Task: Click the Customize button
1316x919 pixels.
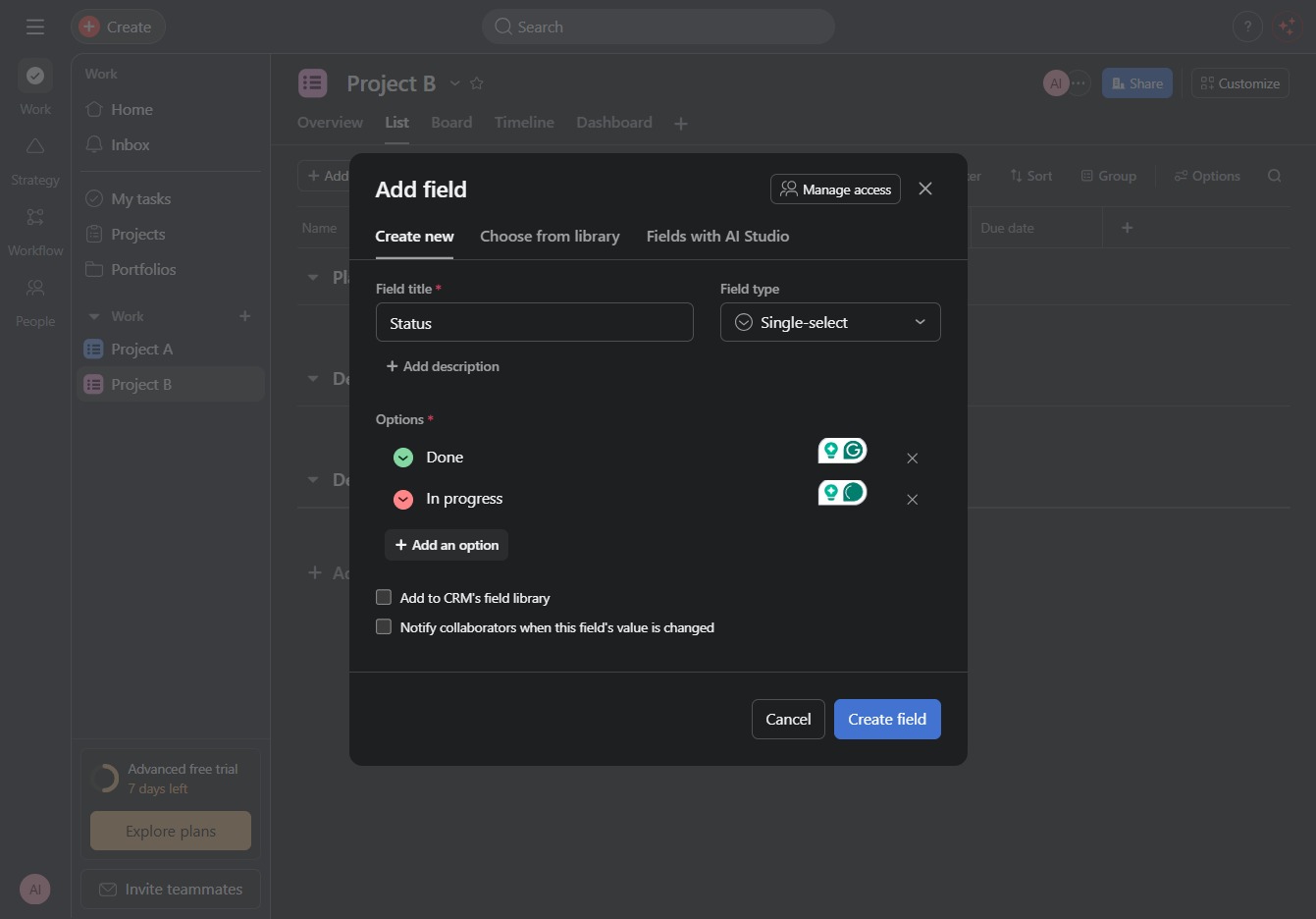Action: [1240, 83]
